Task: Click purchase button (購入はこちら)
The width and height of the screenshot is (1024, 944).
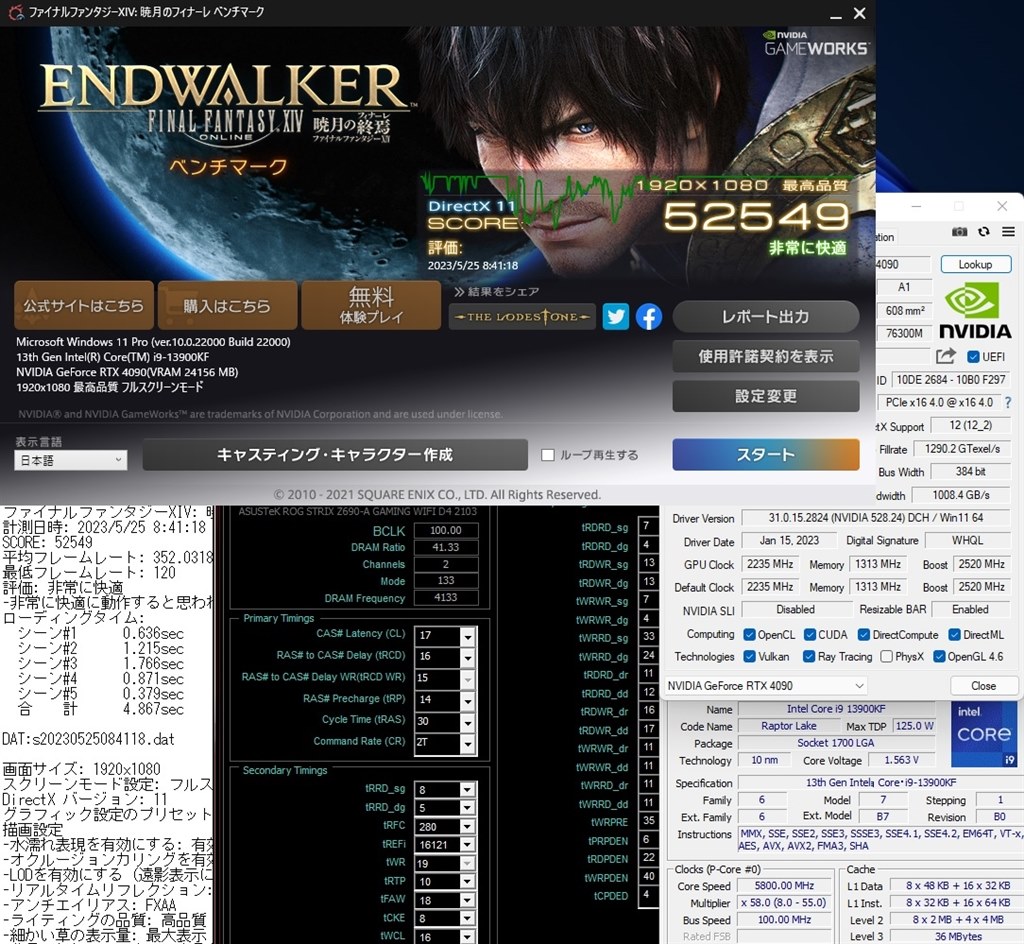Action: pos(227,306)
